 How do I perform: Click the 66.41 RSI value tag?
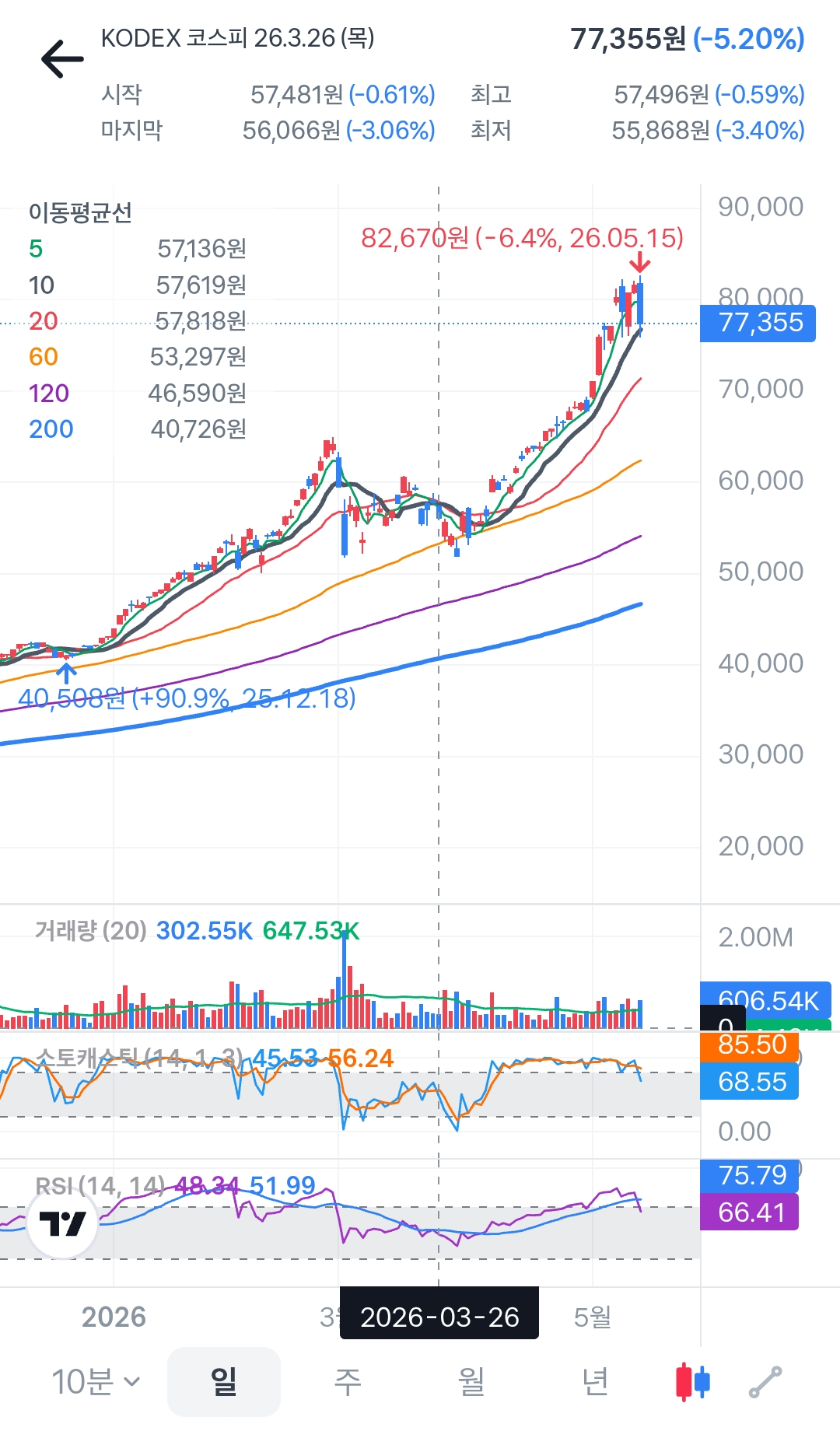750,1212
